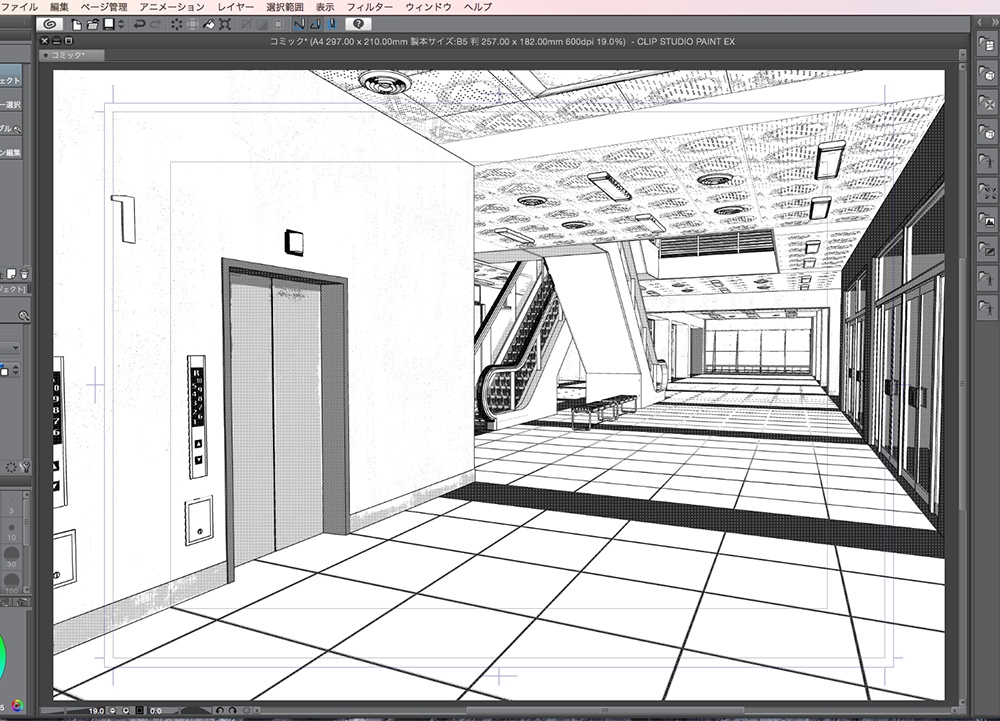Open the ヘルプ menu

click(478, 7)
